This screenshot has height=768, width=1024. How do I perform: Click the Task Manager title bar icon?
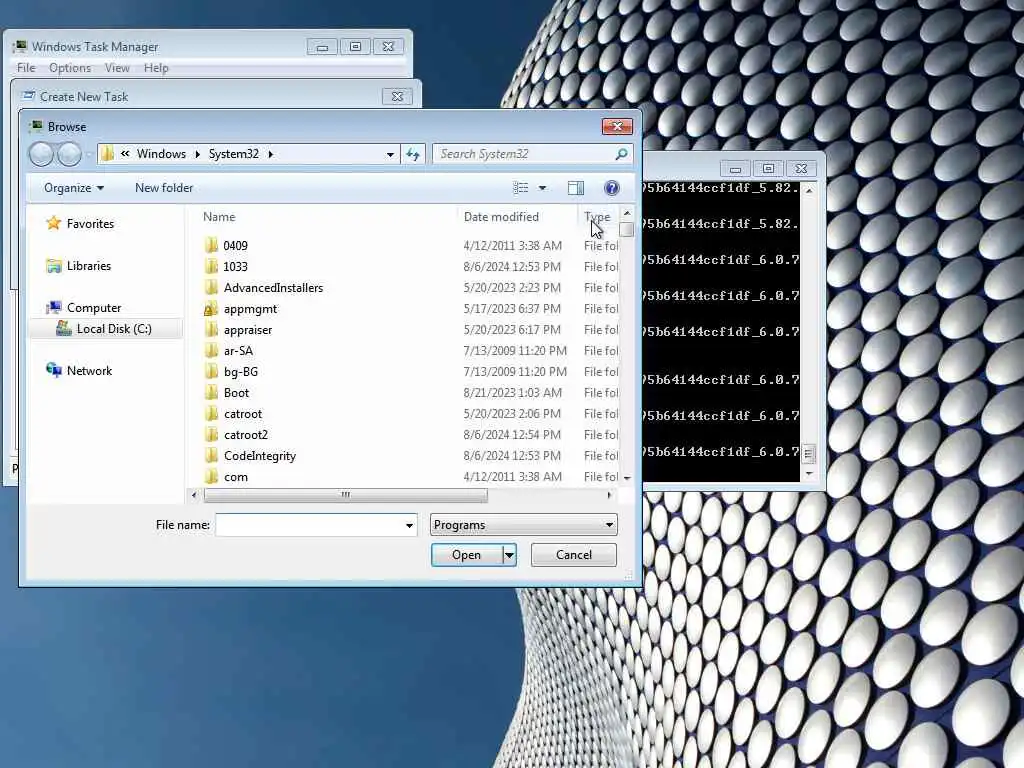coord(20,46)
